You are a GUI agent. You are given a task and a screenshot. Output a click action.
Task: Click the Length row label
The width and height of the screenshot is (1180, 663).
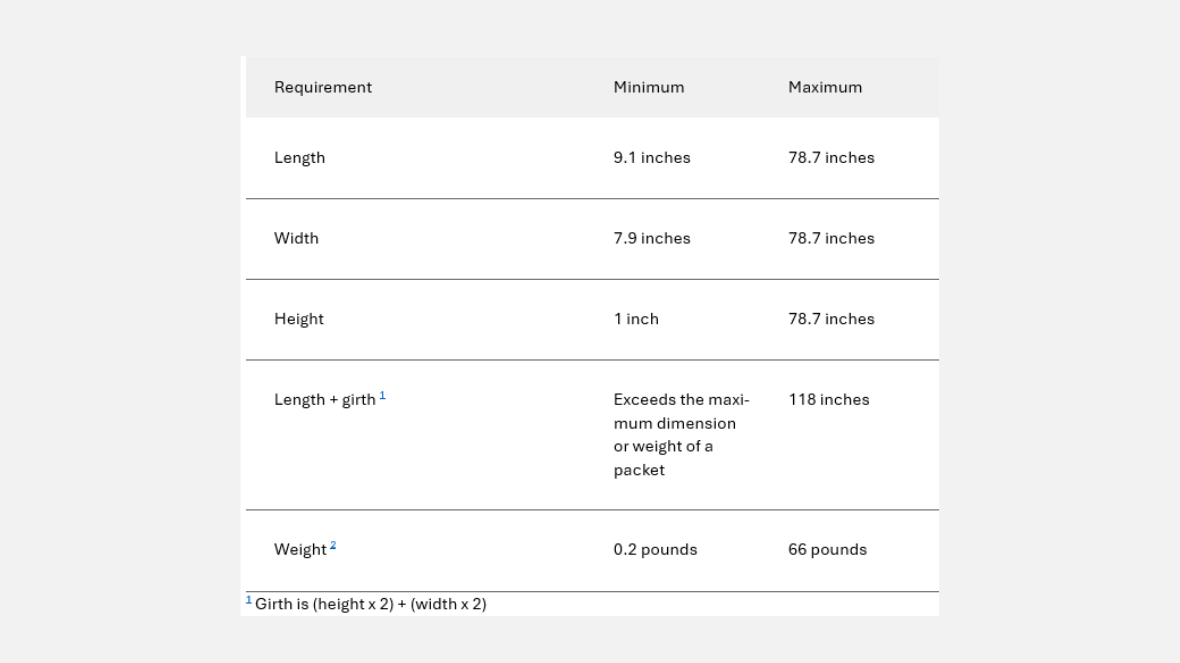pyautogui.click(x=300, y=158)
